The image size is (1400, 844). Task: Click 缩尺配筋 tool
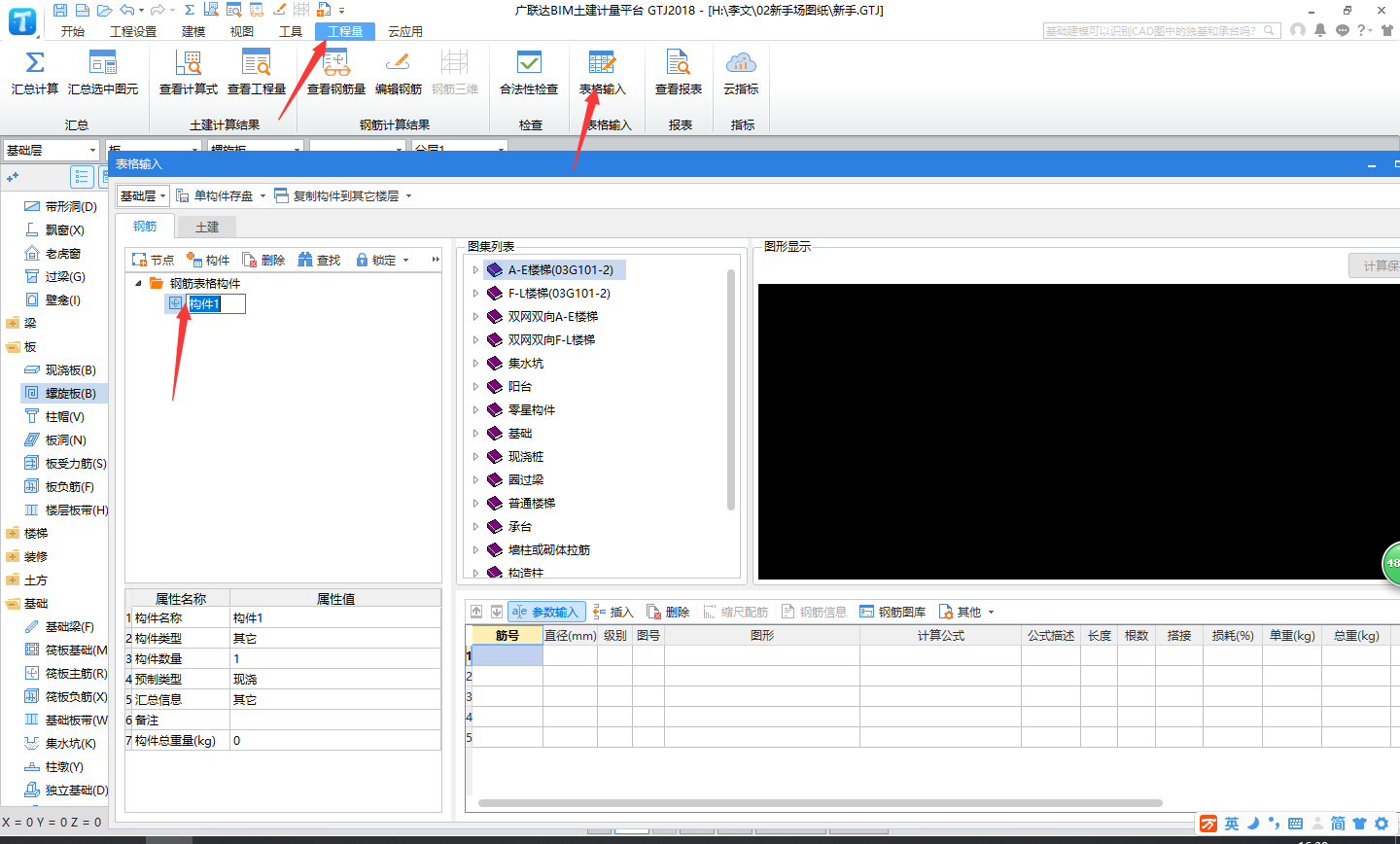pyautogui.click(x=736, y=612)
